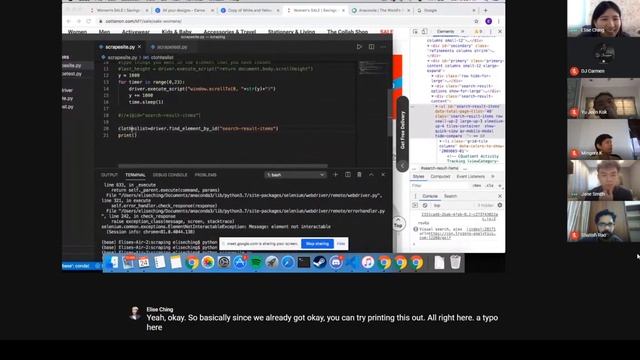The height and width of the screenshot is (360, 640).
Task: Create a new terminal with plus
Action: pos(336,175)
